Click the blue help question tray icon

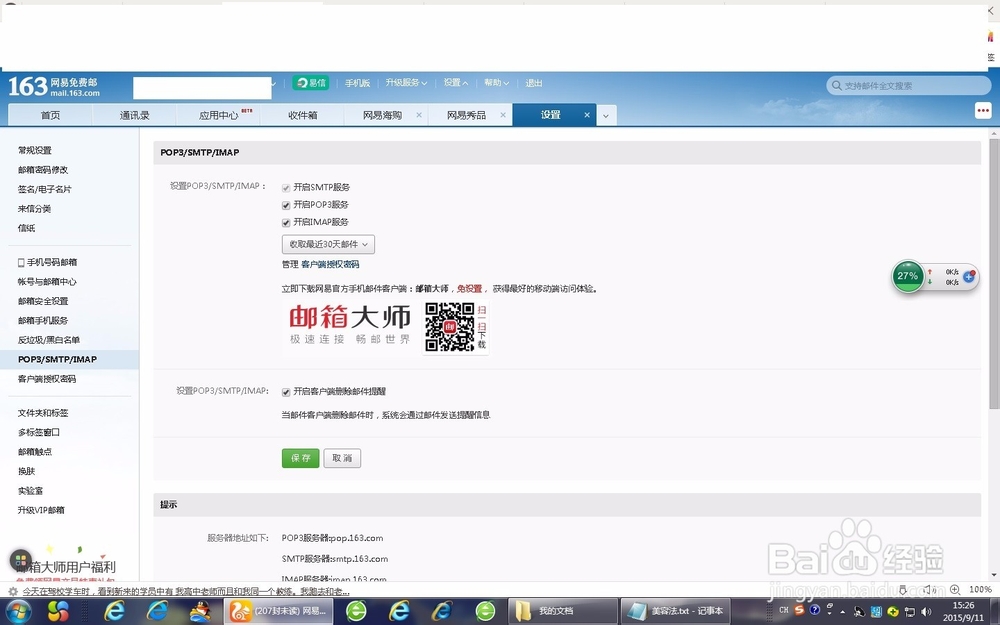814,610
